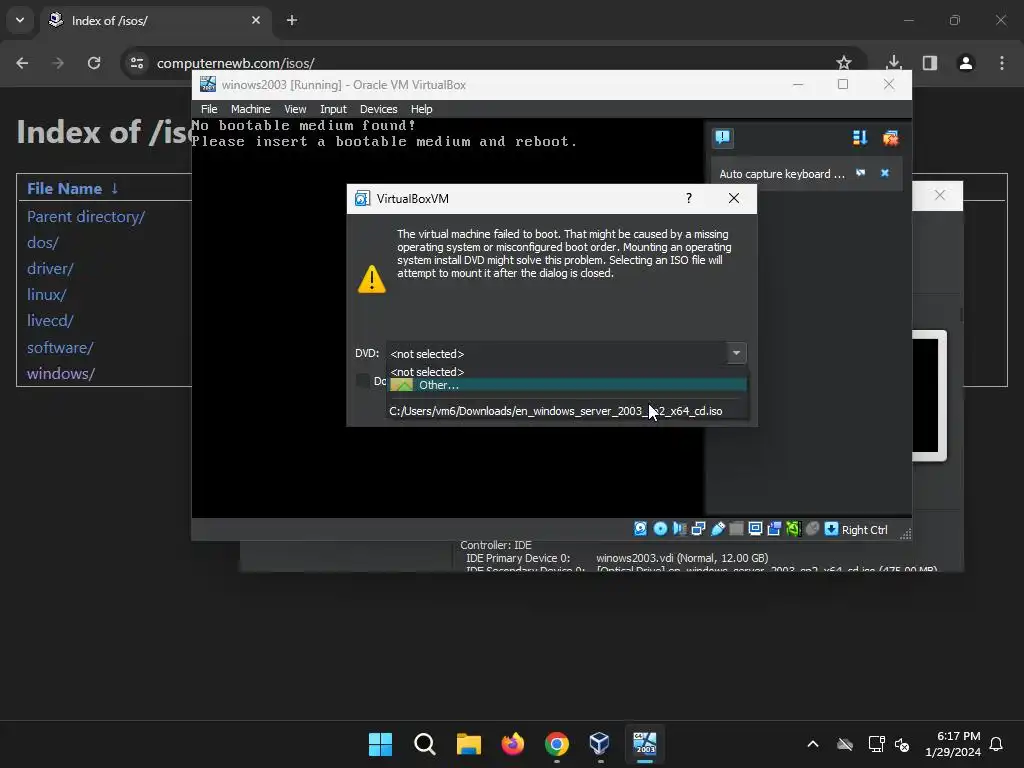Open the tab search chevron
This screenshot has width=1024, height=768.
[20, 20]
